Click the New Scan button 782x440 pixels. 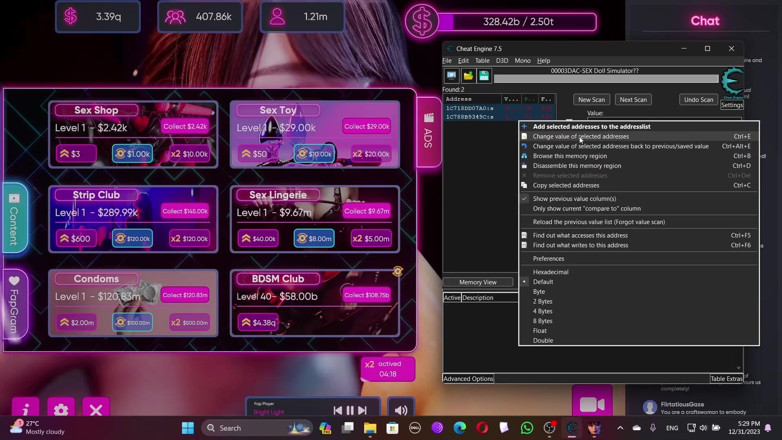[x=591, y=99]
